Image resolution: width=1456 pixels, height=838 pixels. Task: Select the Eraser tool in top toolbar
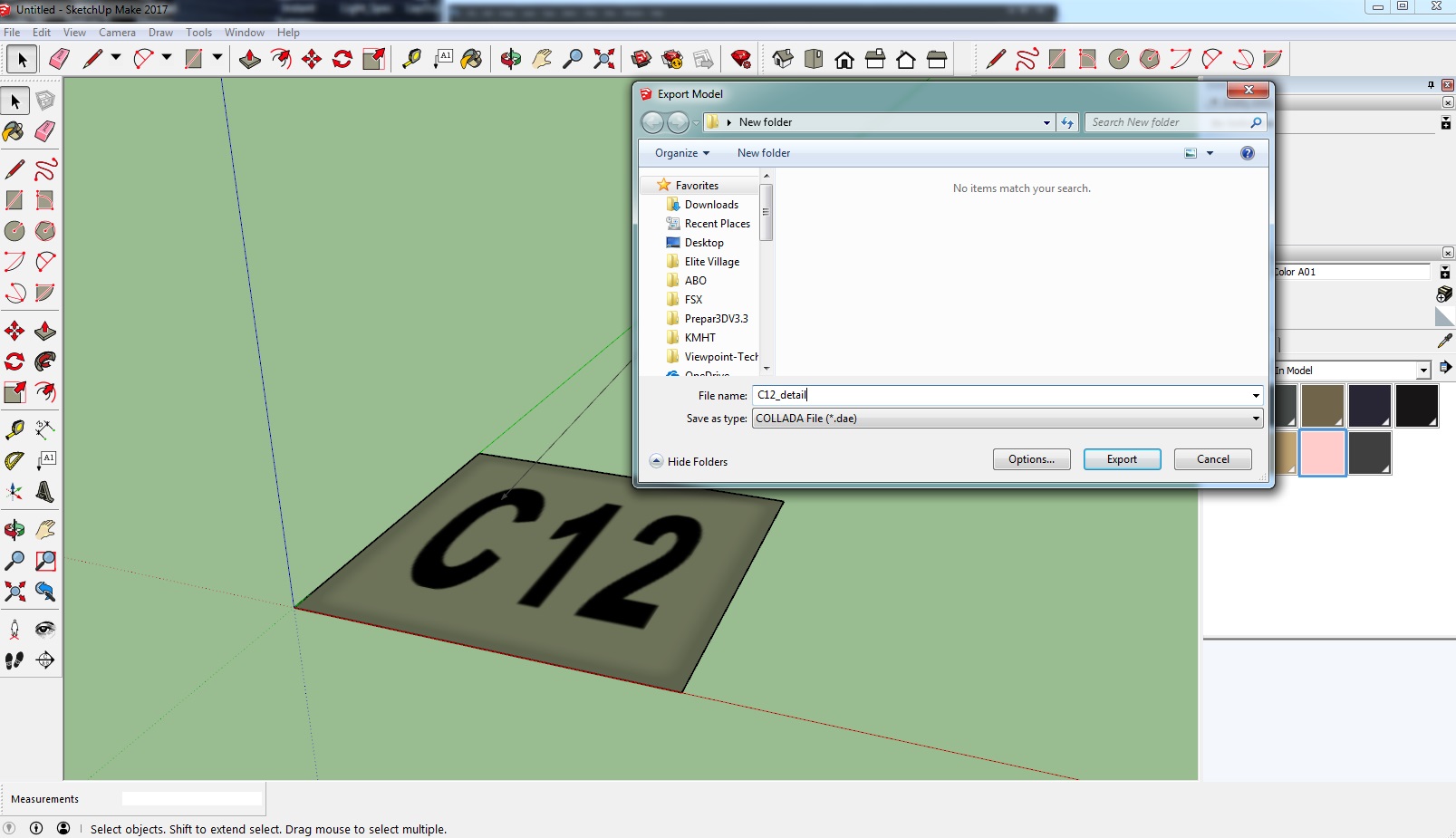pyautogui.click(x=60, y=60)
